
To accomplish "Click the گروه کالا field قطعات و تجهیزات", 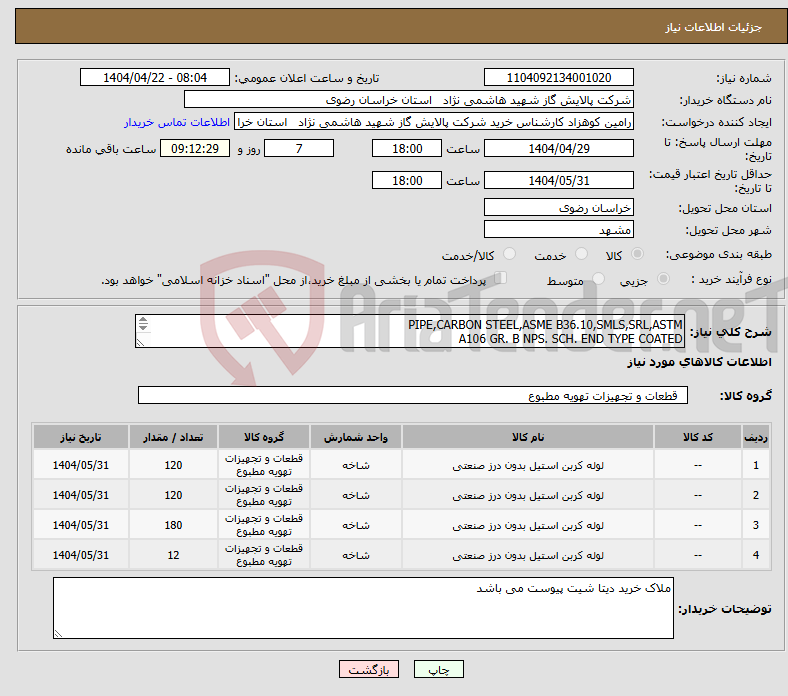I will (x=413, y=395).
